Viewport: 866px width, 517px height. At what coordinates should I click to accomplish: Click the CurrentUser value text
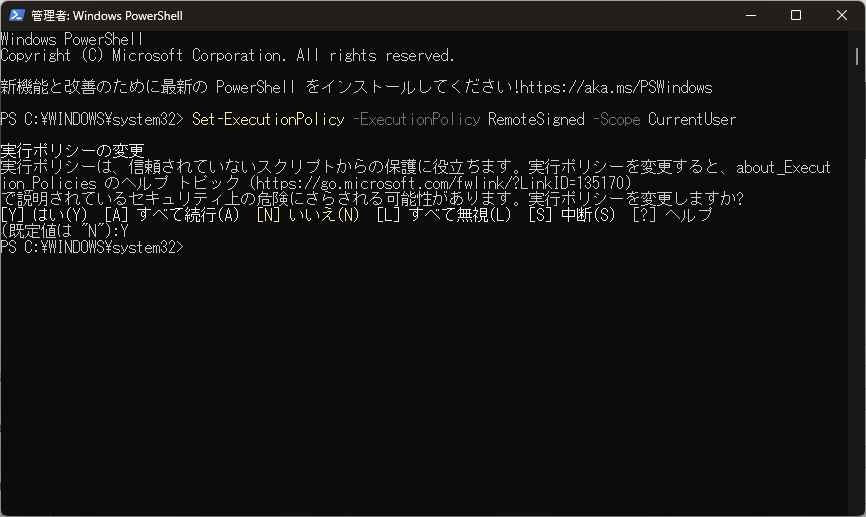coord(691,119)
